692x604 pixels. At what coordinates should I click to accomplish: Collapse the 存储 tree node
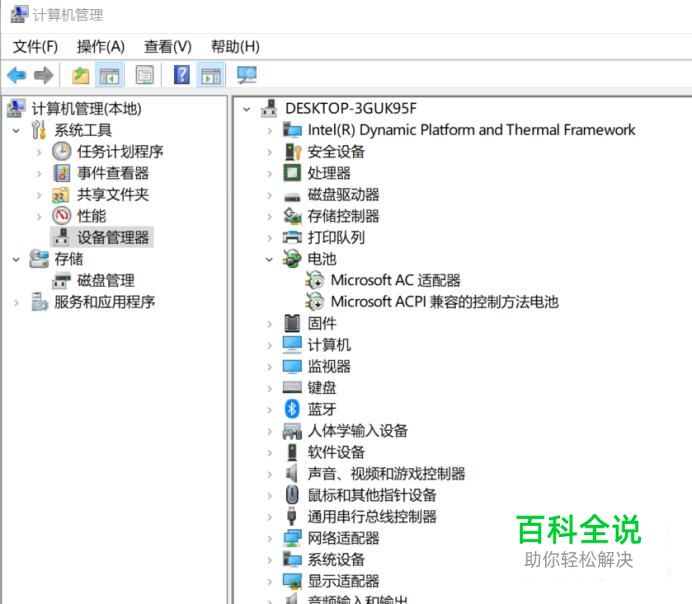[x=16, y=259]
